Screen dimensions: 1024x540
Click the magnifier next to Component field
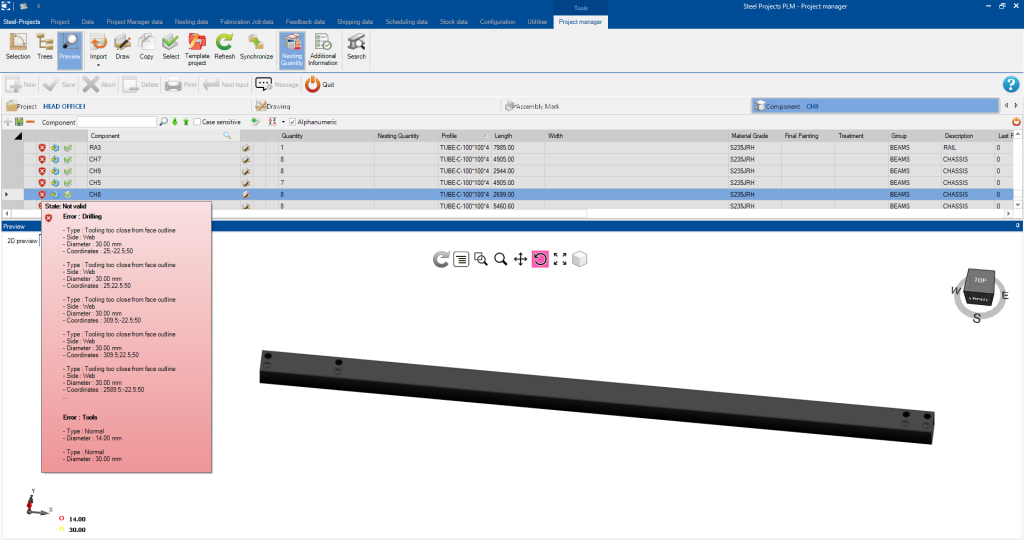coord(163,122)
